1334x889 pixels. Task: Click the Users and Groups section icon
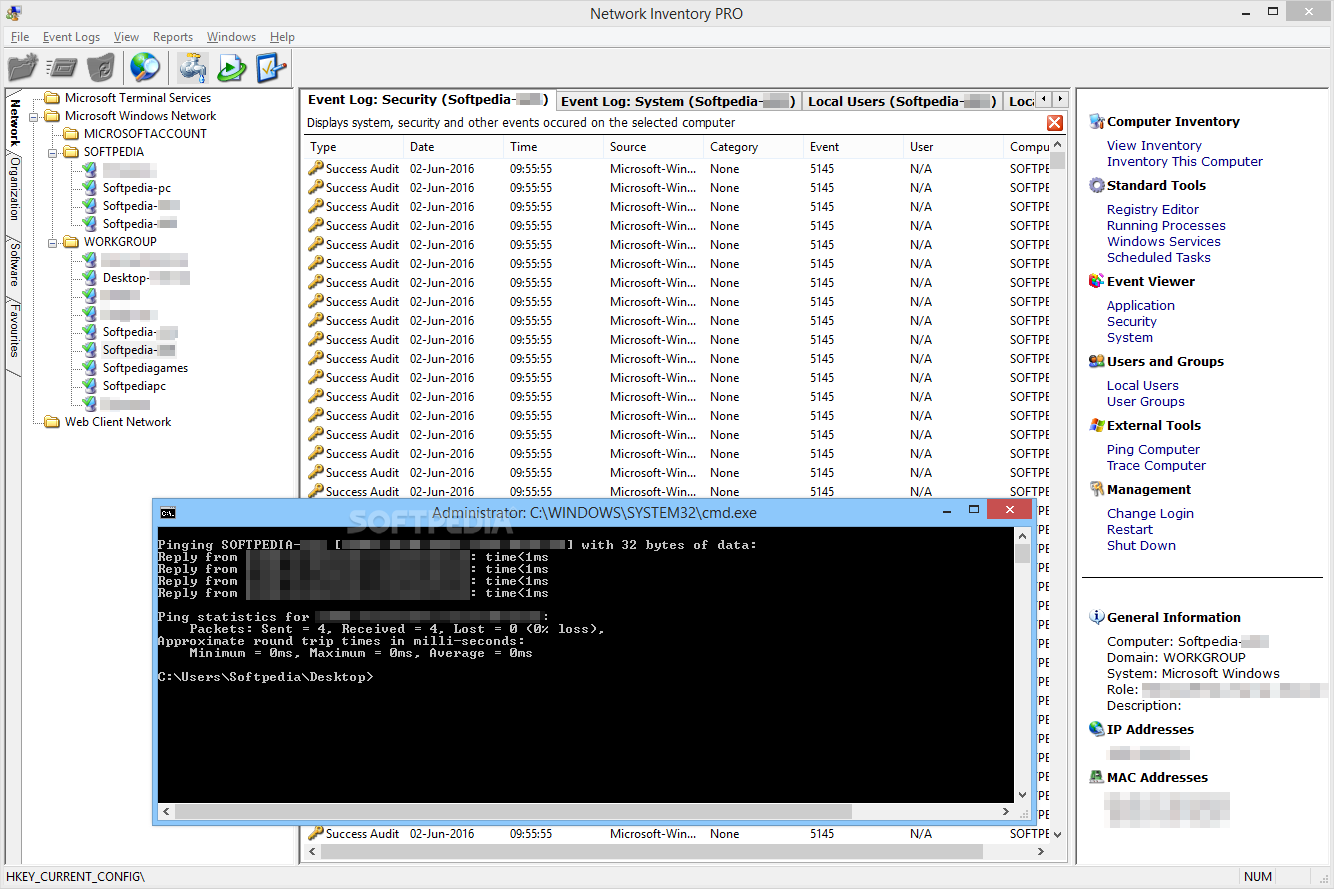(x=1096, y=361)
